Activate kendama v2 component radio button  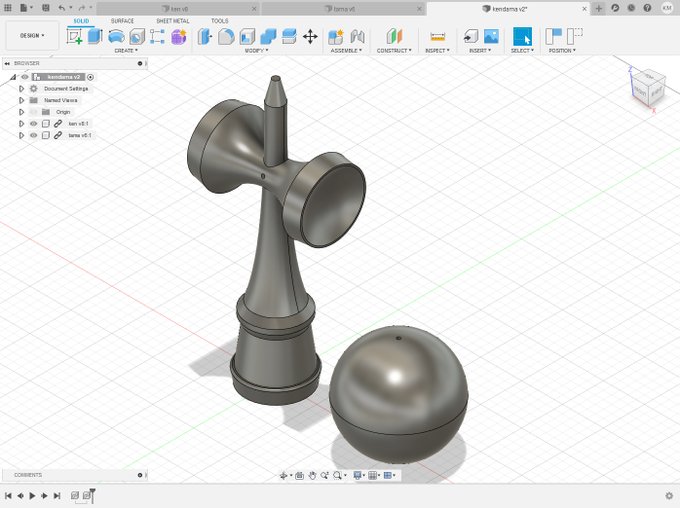pyautogui.click(x=90, y=77)
